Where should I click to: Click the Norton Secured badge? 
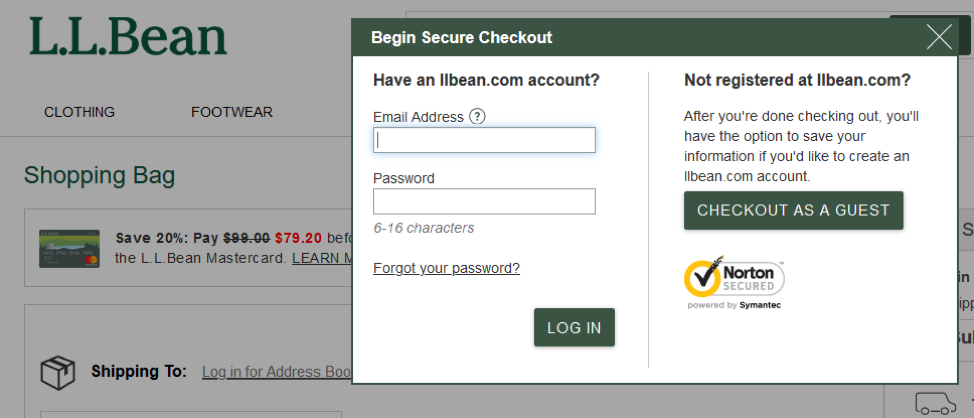(734, 281)
